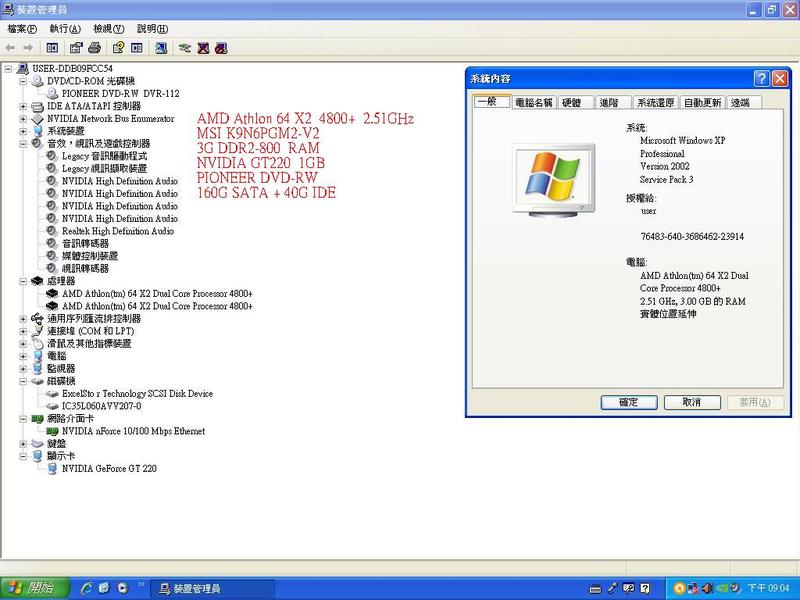Click the question mark icon in language bar

pyautogui.click(x=645, y=588)
